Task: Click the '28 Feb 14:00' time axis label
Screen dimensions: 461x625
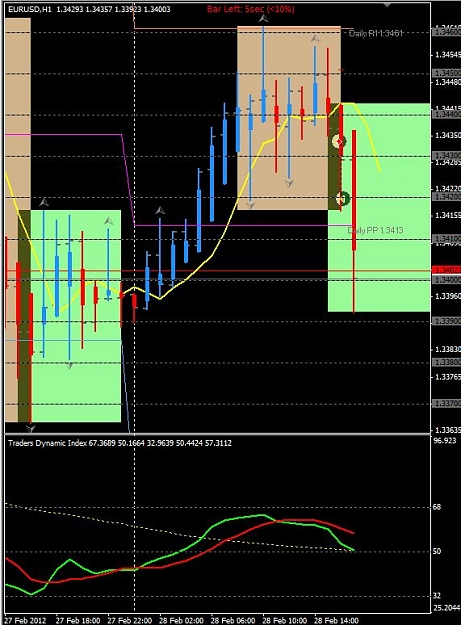Action: coord(337,621)
